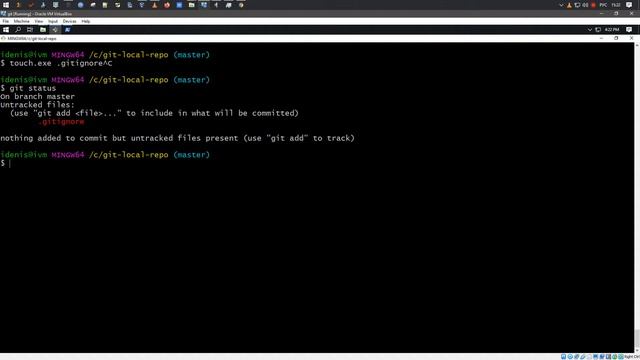The width and height of the screenshot is (640, 360).
Task: Open VirtualBox hard disk activity indicator
Action: point(563,357)
